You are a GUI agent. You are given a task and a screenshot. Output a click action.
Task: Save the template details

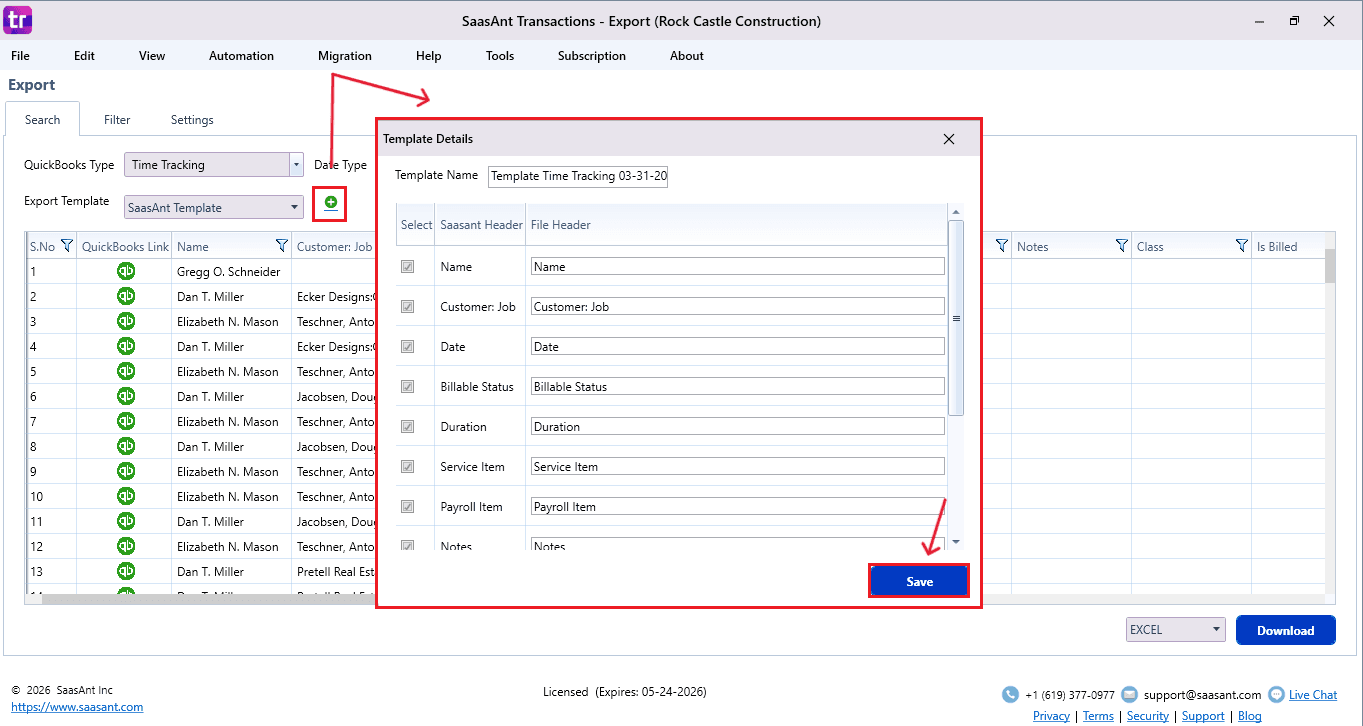click(x=919, y=582)
